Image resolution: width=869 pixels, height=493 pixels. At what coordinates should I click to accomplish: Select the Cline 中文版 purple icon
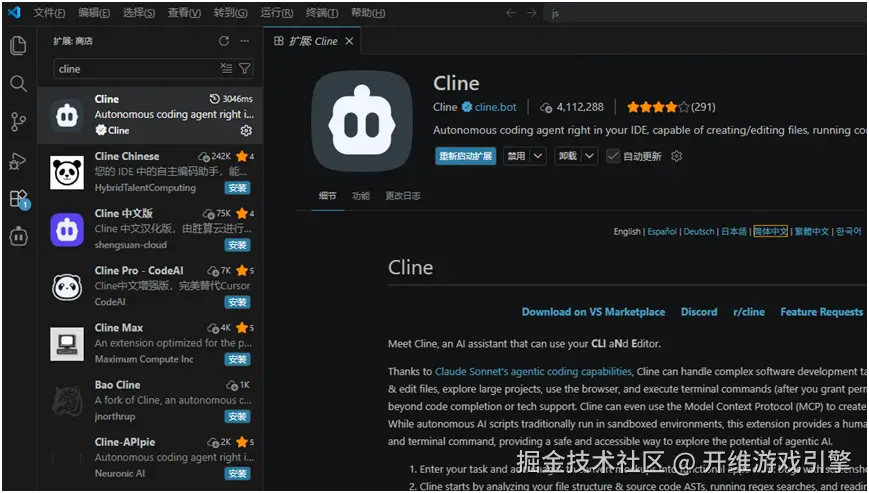pos(67,229)
